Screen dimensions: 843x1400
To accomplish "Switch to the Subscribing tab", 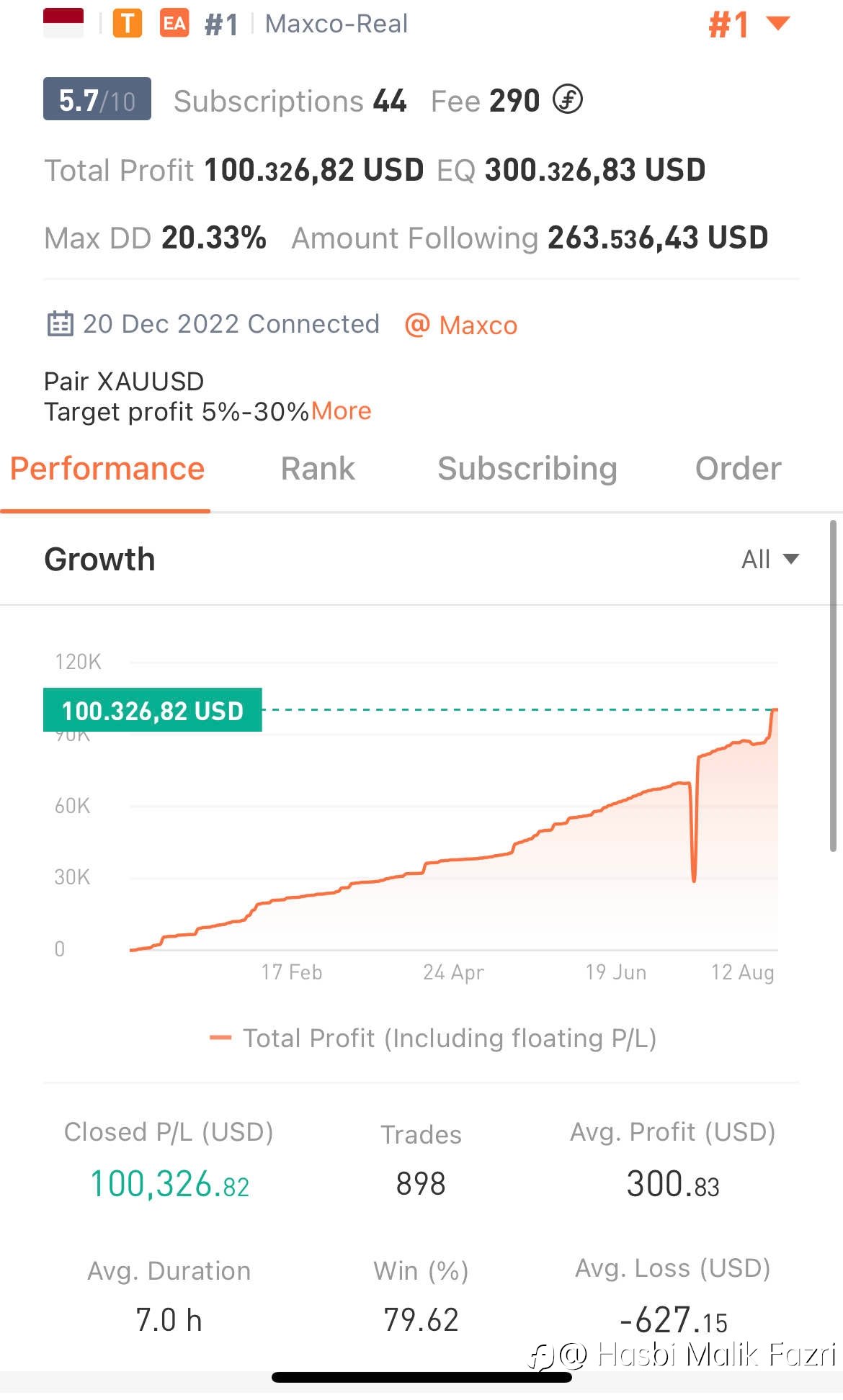I will pos(527,469).
